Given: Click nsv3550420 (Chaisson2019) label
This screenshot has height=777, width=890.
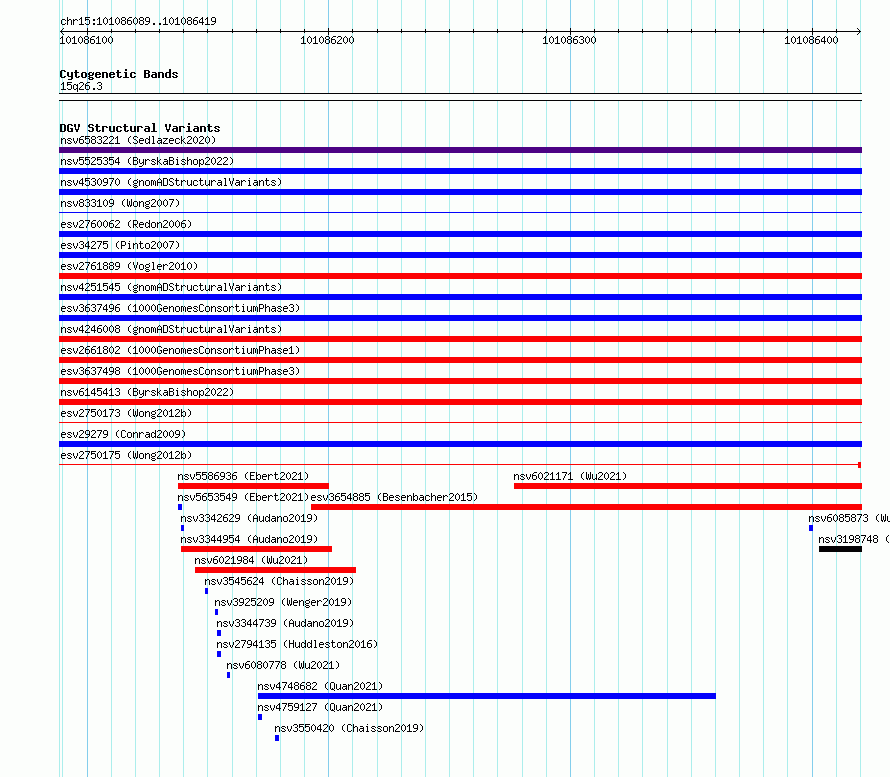Looking at the screenshot, I should (x=349, y=728).
